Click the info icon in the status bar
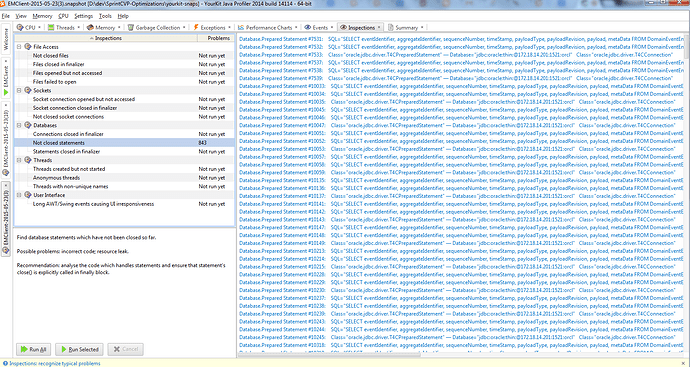The image size is (690, 367). [x=5, y=363]
